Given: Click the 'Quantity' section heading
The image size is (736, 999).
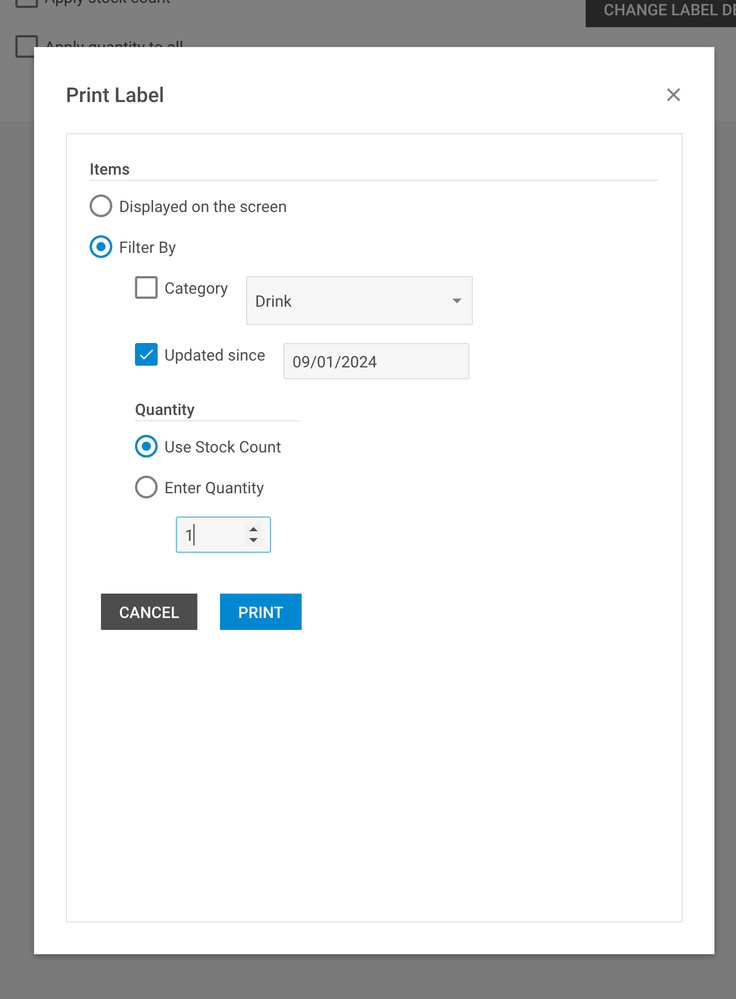Looking at the screenshot, I should 165,410.
